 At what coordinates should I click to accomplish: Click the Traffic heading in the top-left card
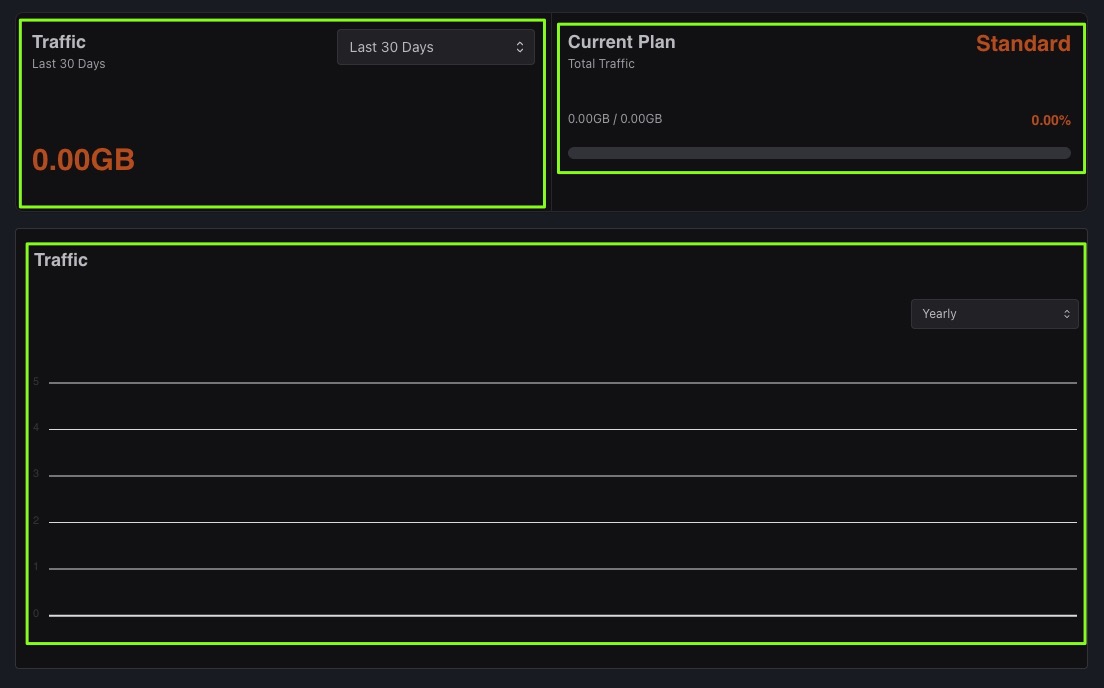point(59,42)
